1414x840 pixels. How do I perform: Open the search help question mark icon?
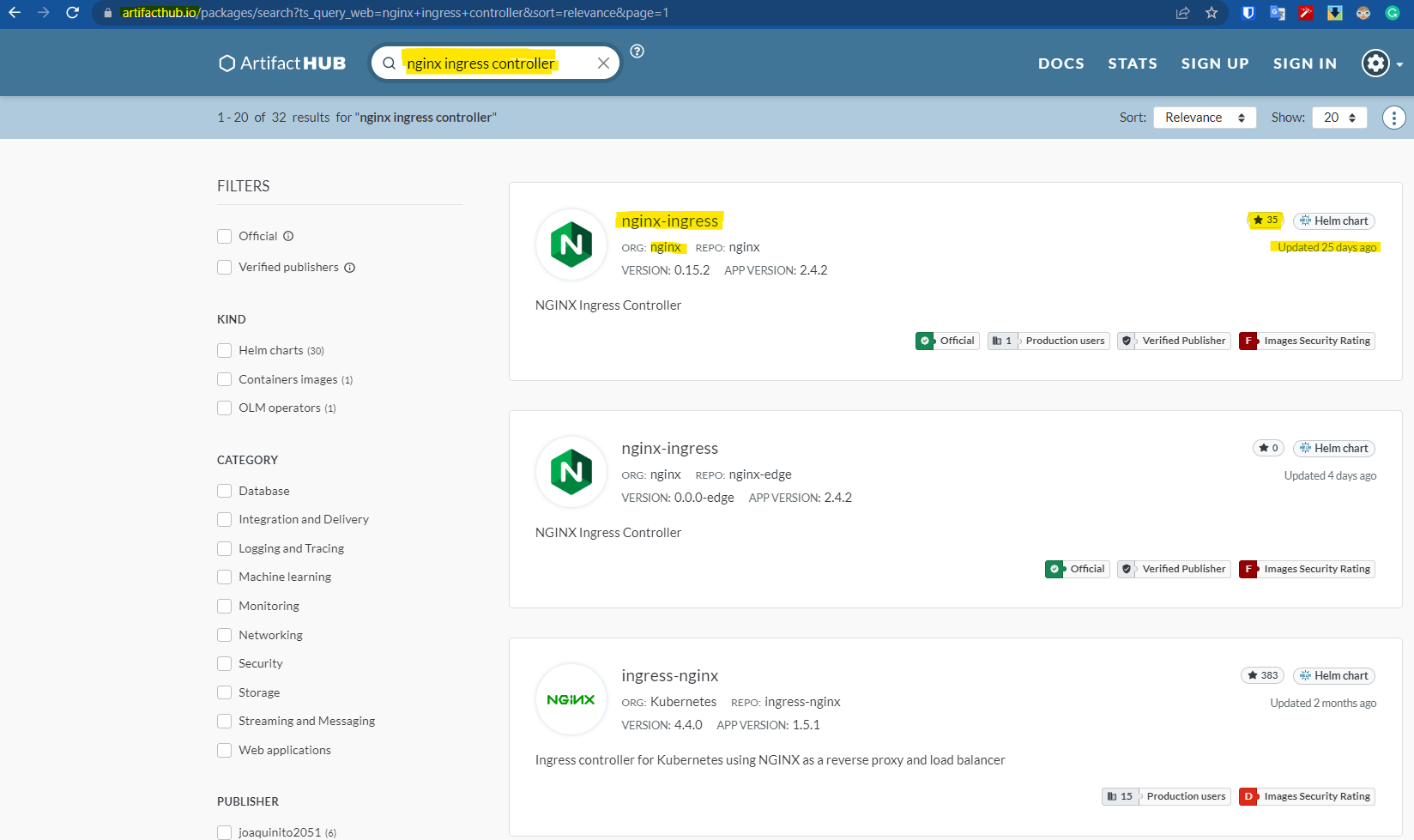(636, 52)
